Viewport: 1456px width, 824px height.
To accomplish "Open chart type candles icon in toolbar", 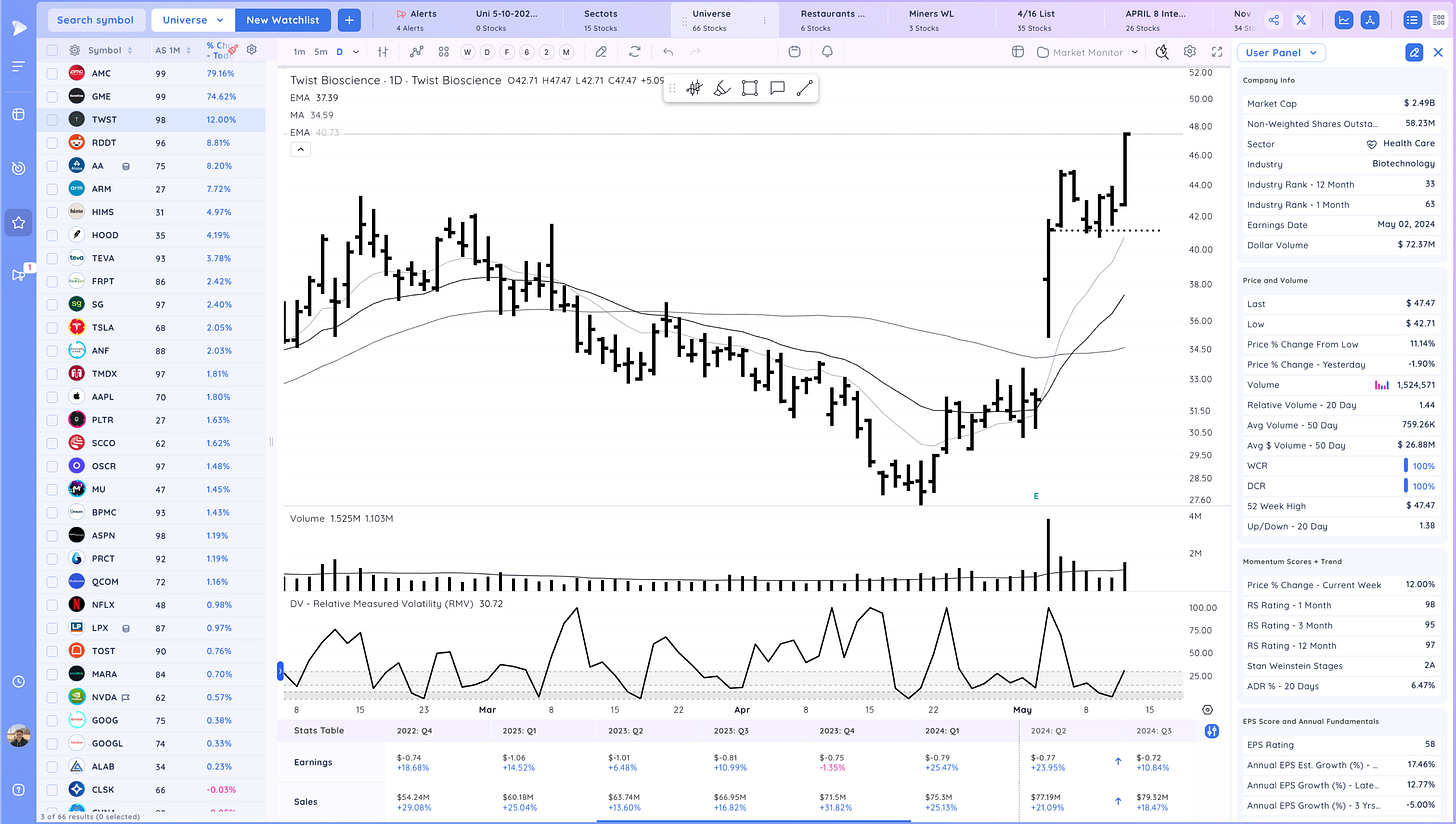I will tap(382, 52).
